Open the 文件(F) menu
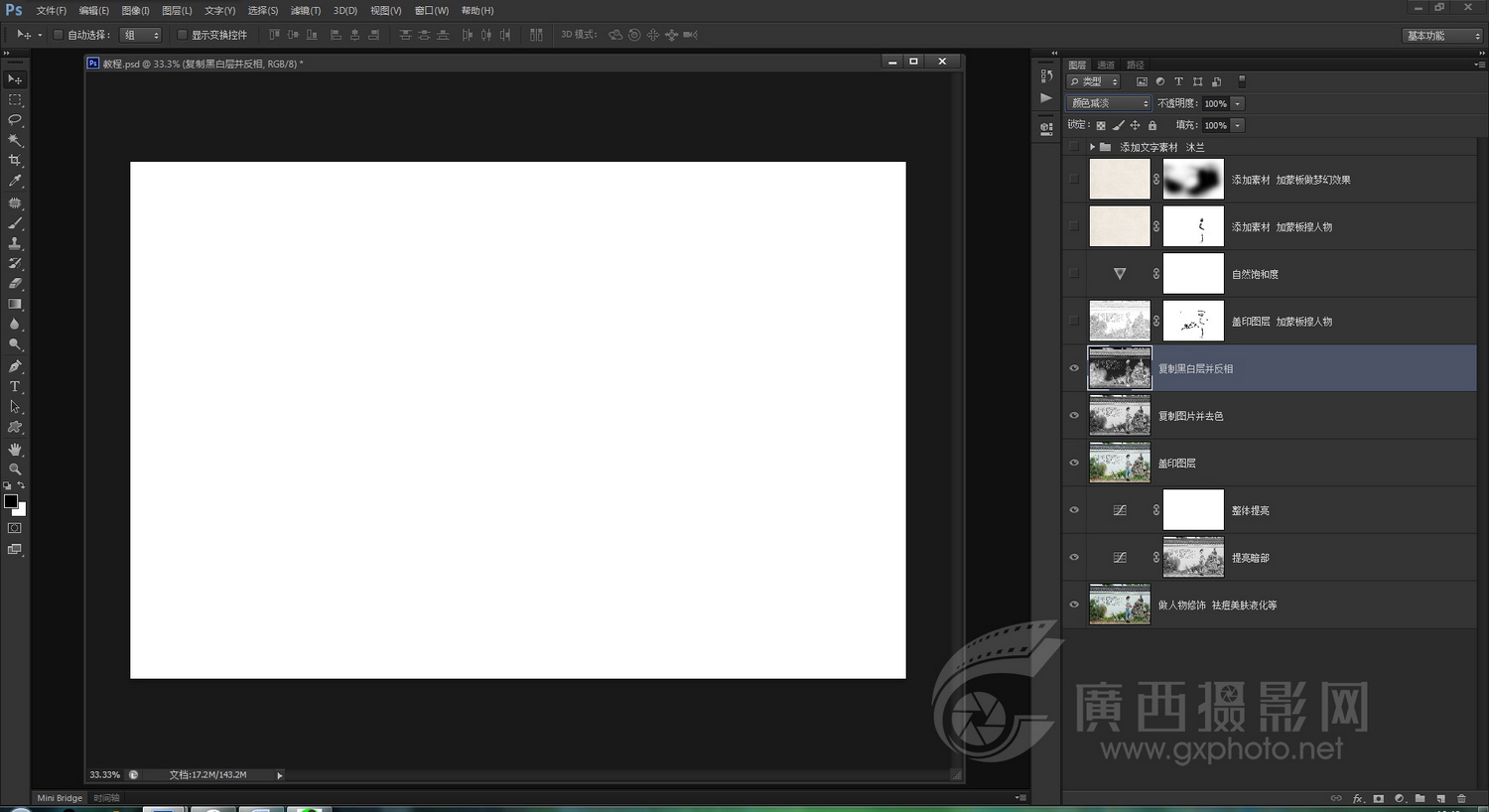 pos(51,11)
